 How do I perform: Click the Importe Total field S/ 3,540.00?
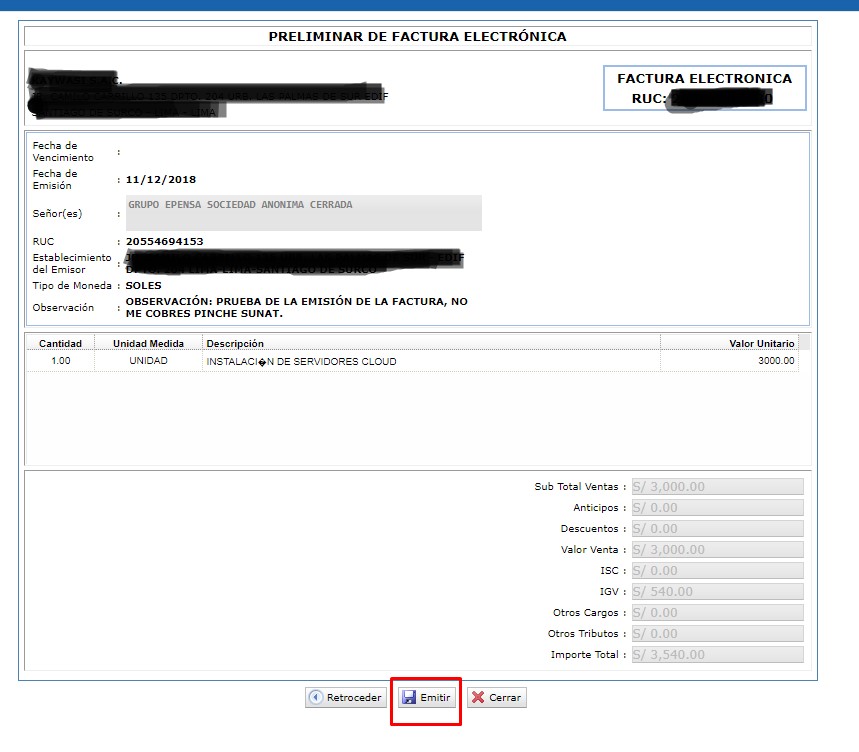tap(717, 655)
